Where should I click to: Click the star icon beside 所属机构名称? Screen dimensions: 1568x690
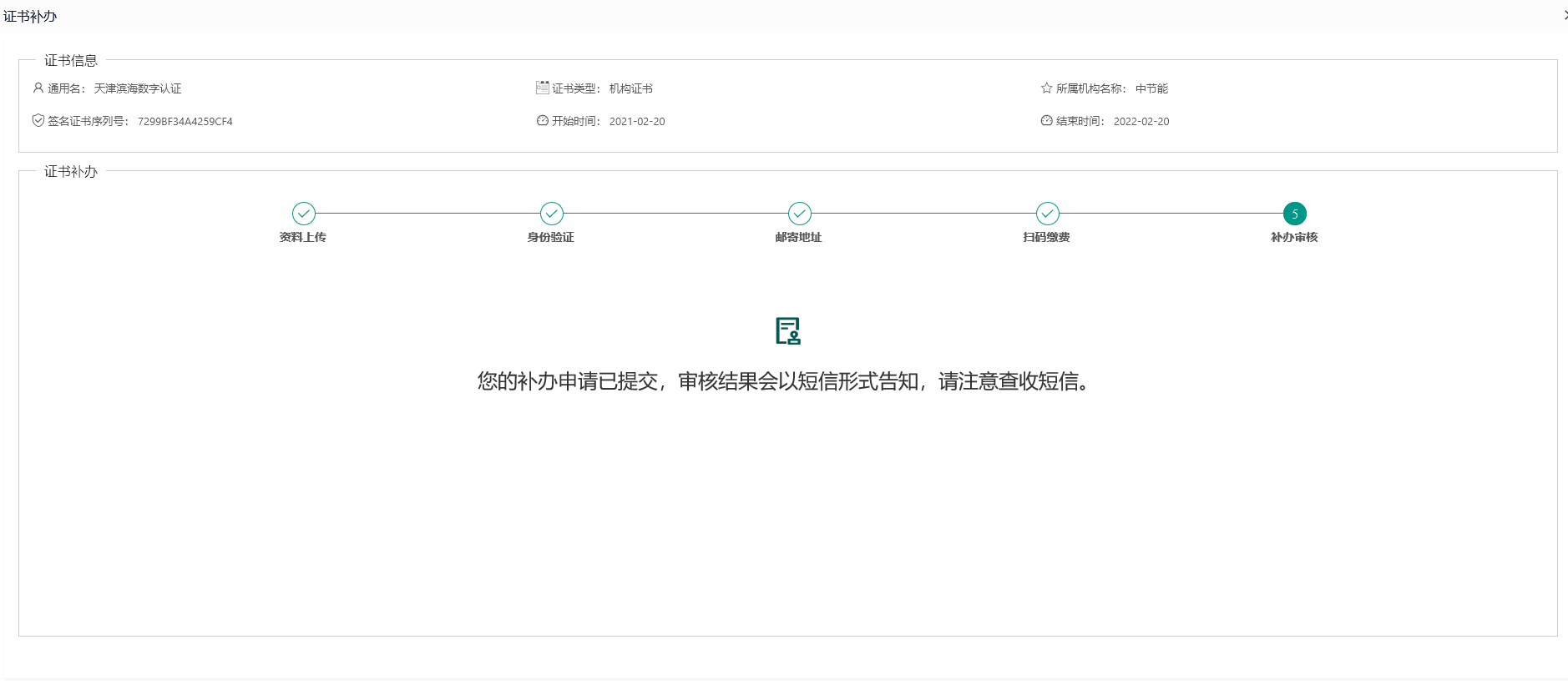coord(1046,88)
